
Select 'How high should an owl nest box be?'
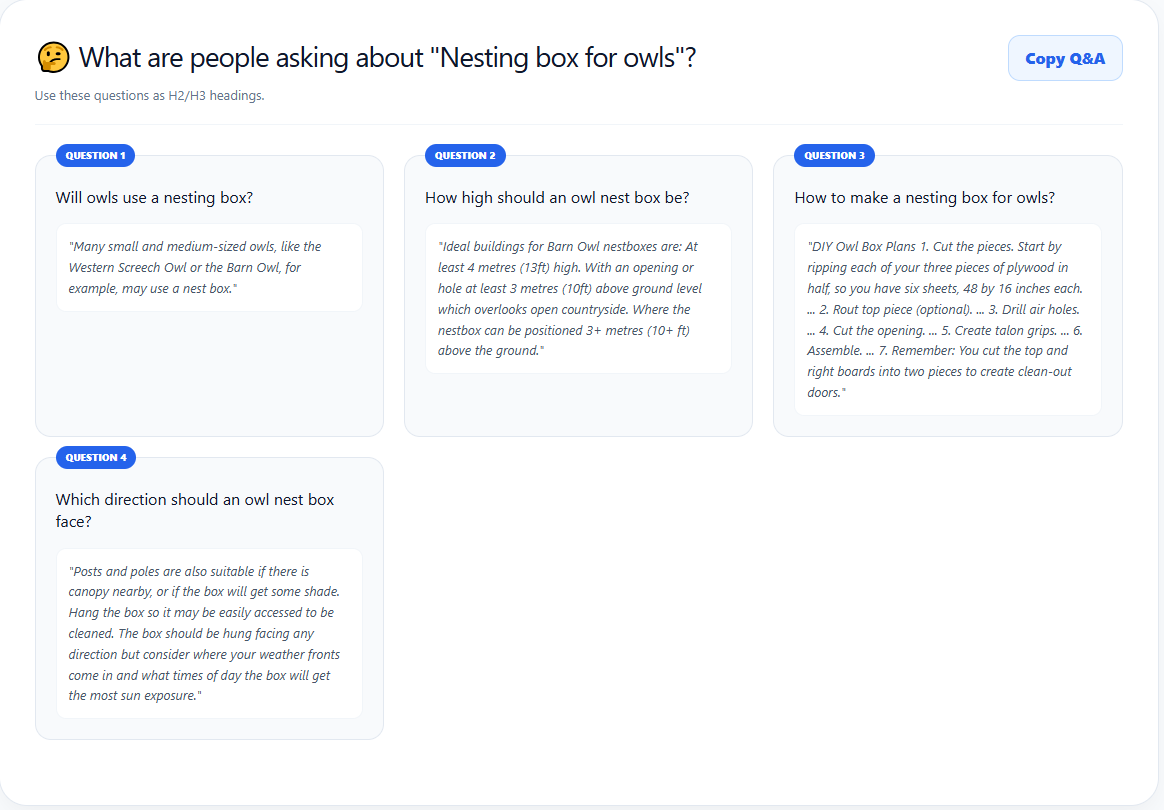[557, 197]
